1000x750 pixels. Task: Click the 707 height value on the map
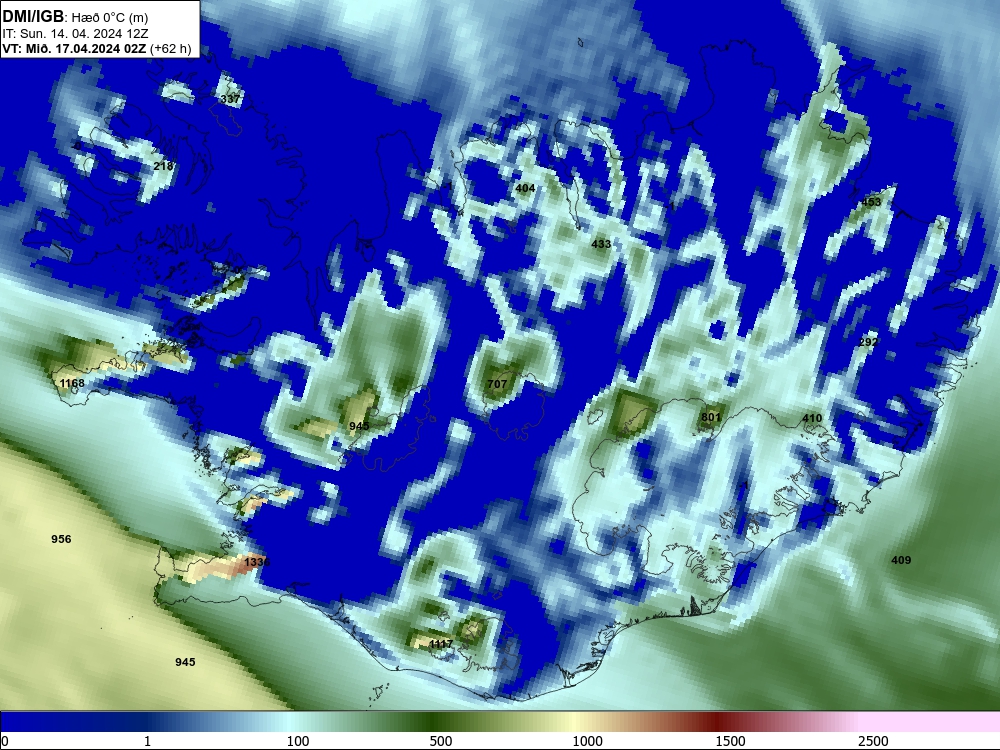(497, 384)
